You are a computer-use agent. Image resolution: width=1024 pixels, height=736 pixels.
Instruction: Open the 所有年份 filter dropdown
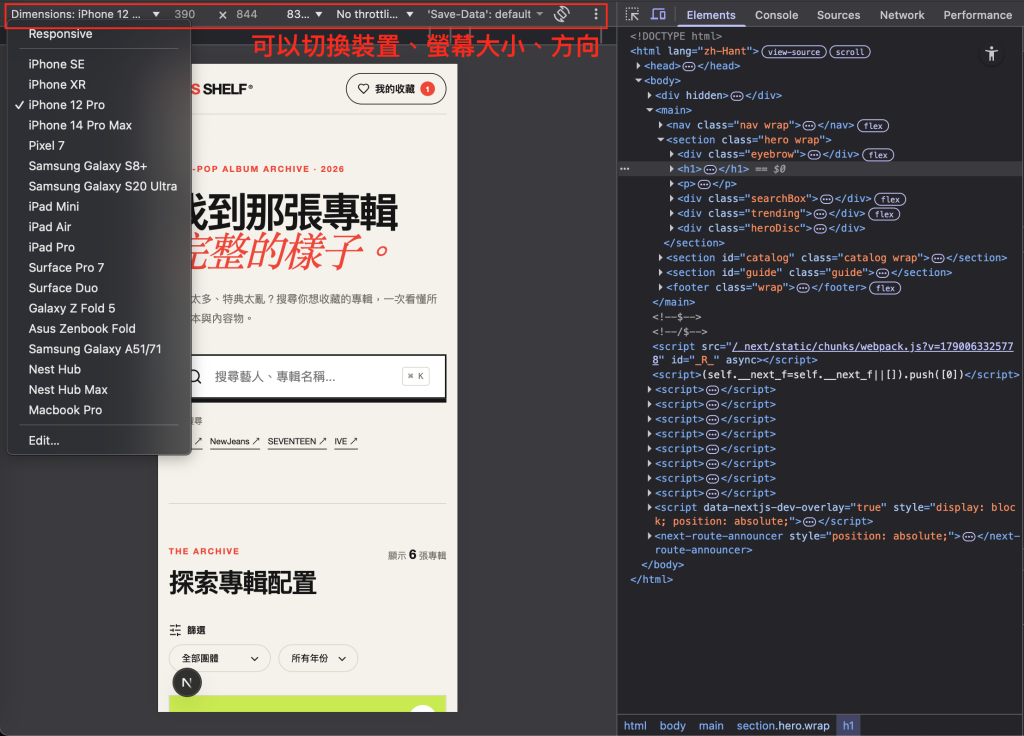pyautogui.click(x=318, y=658)
